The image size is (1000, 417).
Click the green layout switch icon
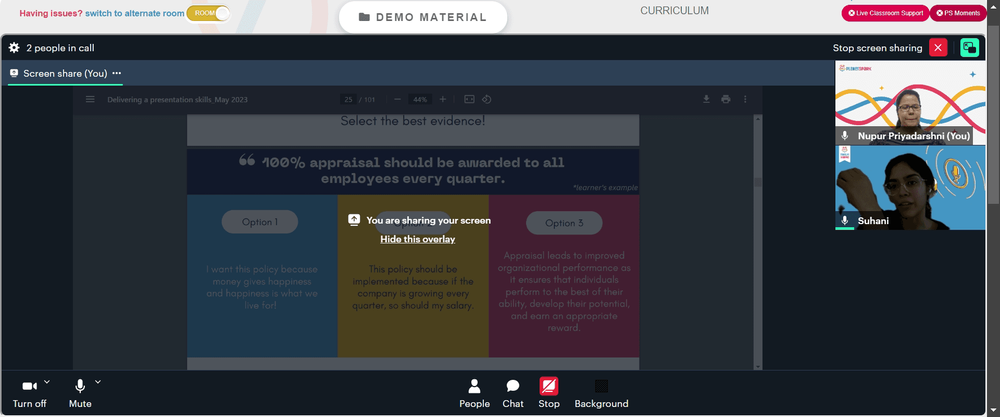pos(969,48)
